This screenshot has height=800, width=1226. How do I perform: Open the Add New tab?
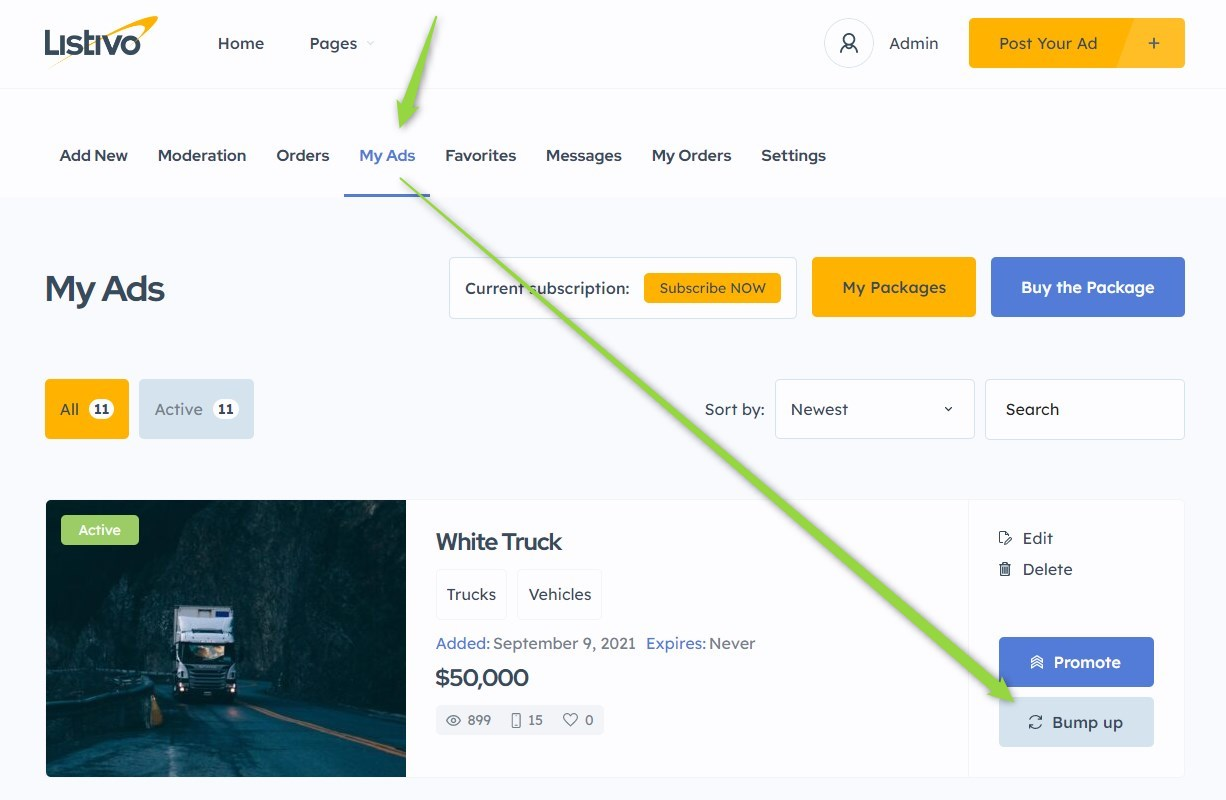pyautogui.click(x=94, y=155)
